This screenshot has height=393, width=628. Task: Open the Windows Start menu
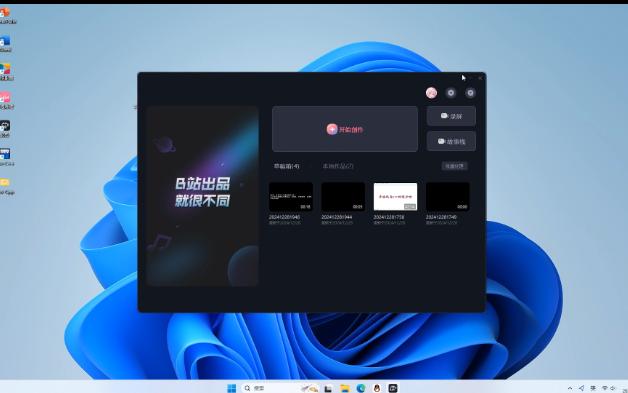231,388
